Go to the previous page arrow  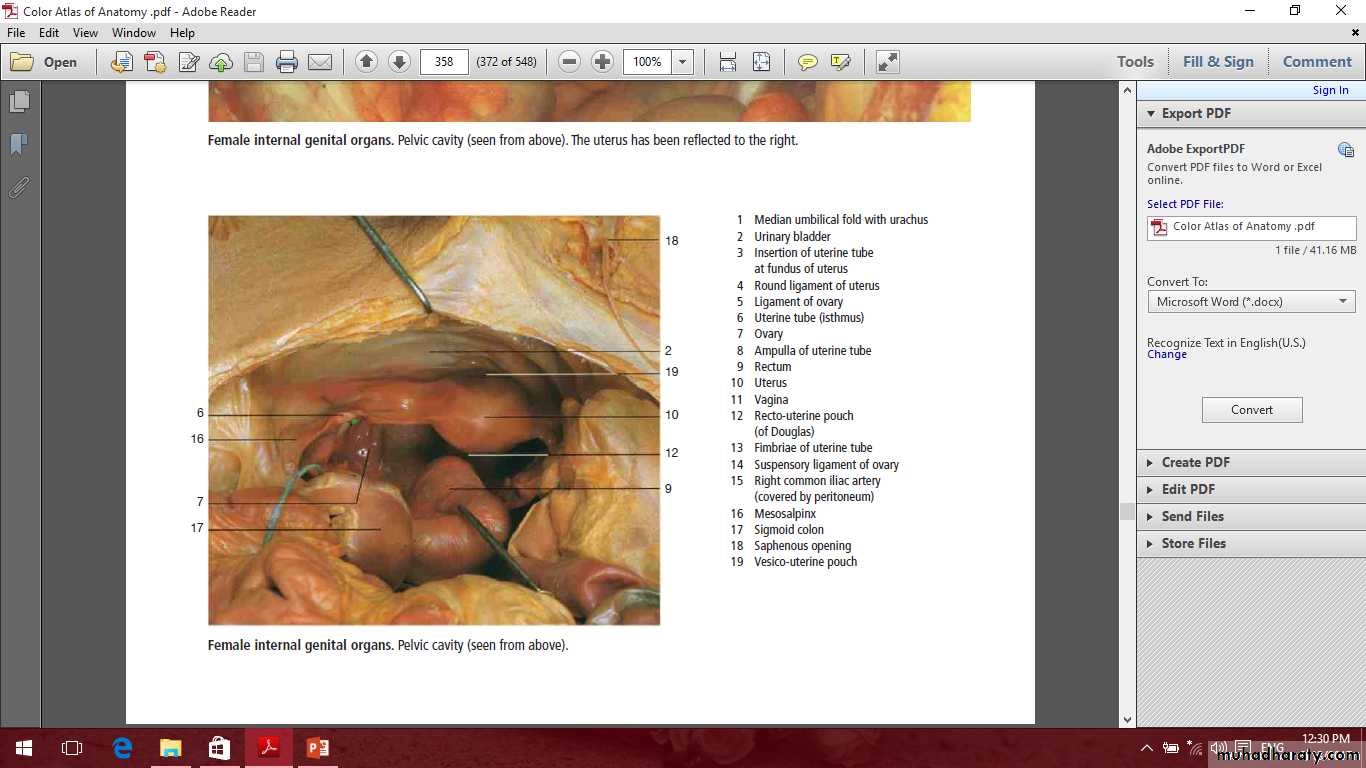click(x=366, y=62)
